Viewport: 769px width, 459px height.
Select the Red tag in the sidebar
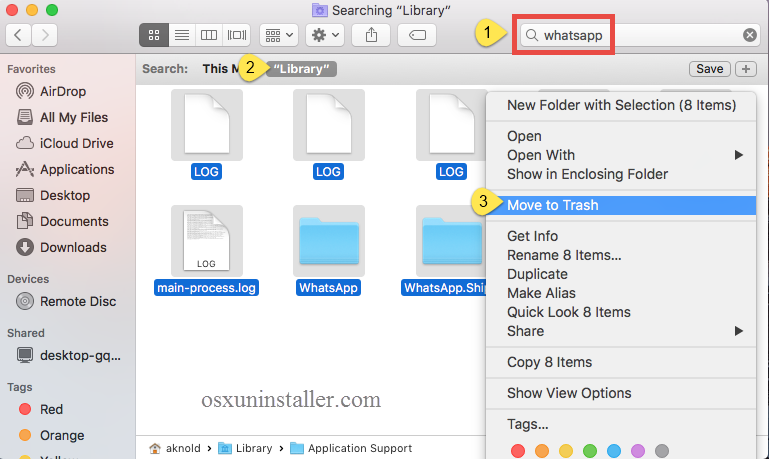point(41,409)
